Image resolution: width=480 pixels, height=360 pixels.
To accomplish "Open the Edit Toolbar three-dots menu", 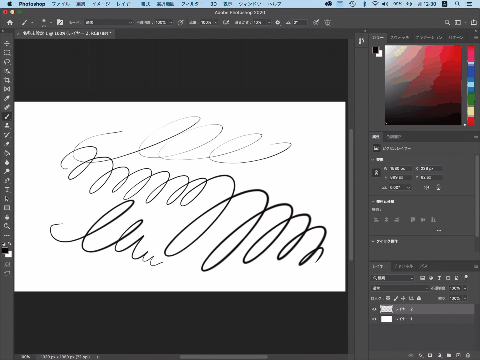I will point(7,235).
